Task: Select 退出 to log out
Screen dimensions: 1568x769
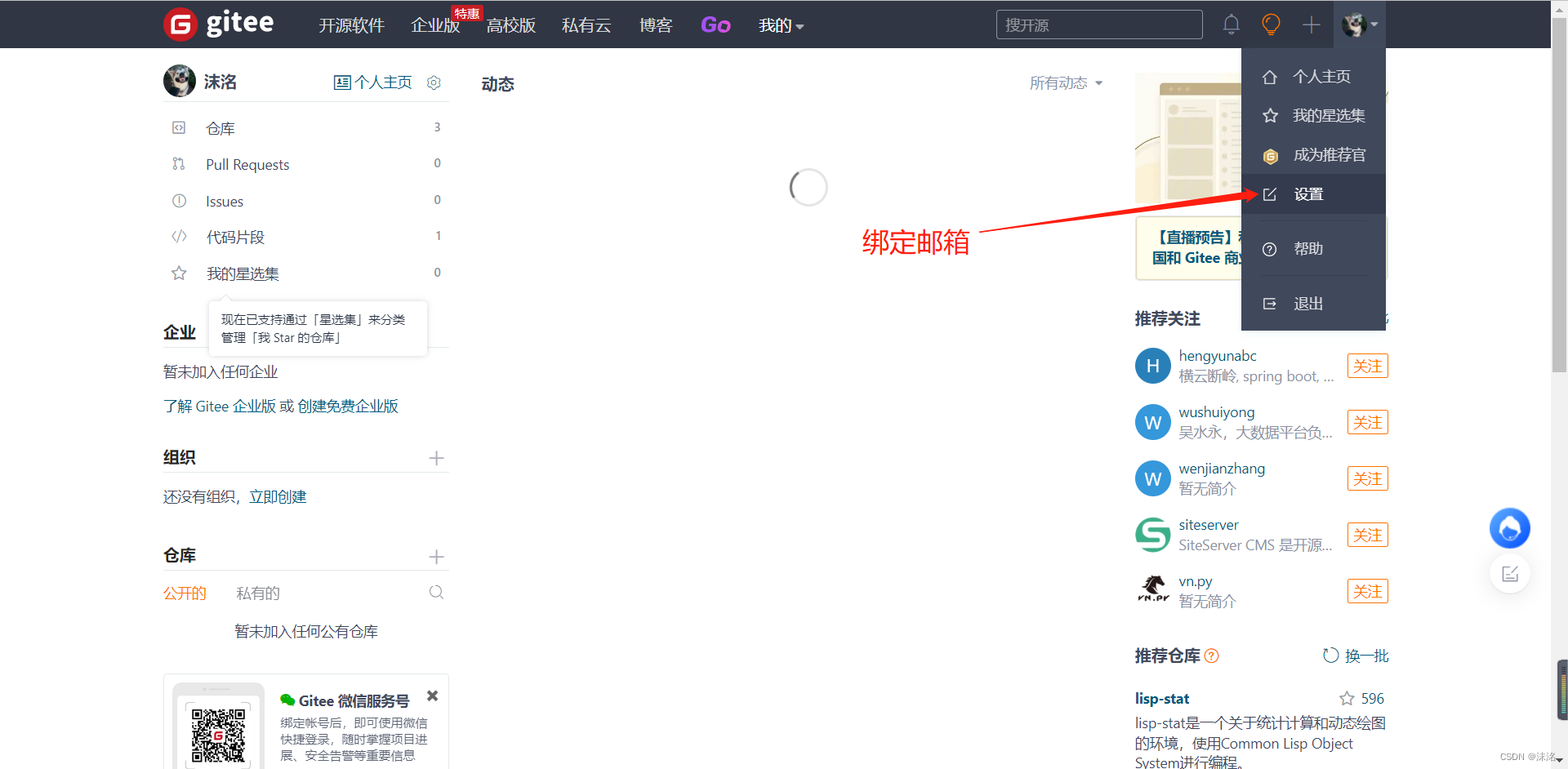Action: [x=1313, y=304]
